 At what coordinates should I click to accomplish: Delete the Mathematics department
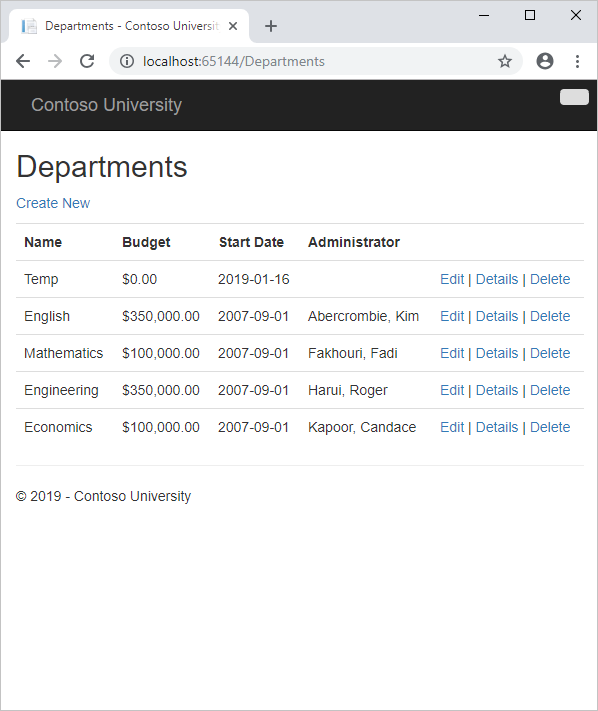coord(550,353)
